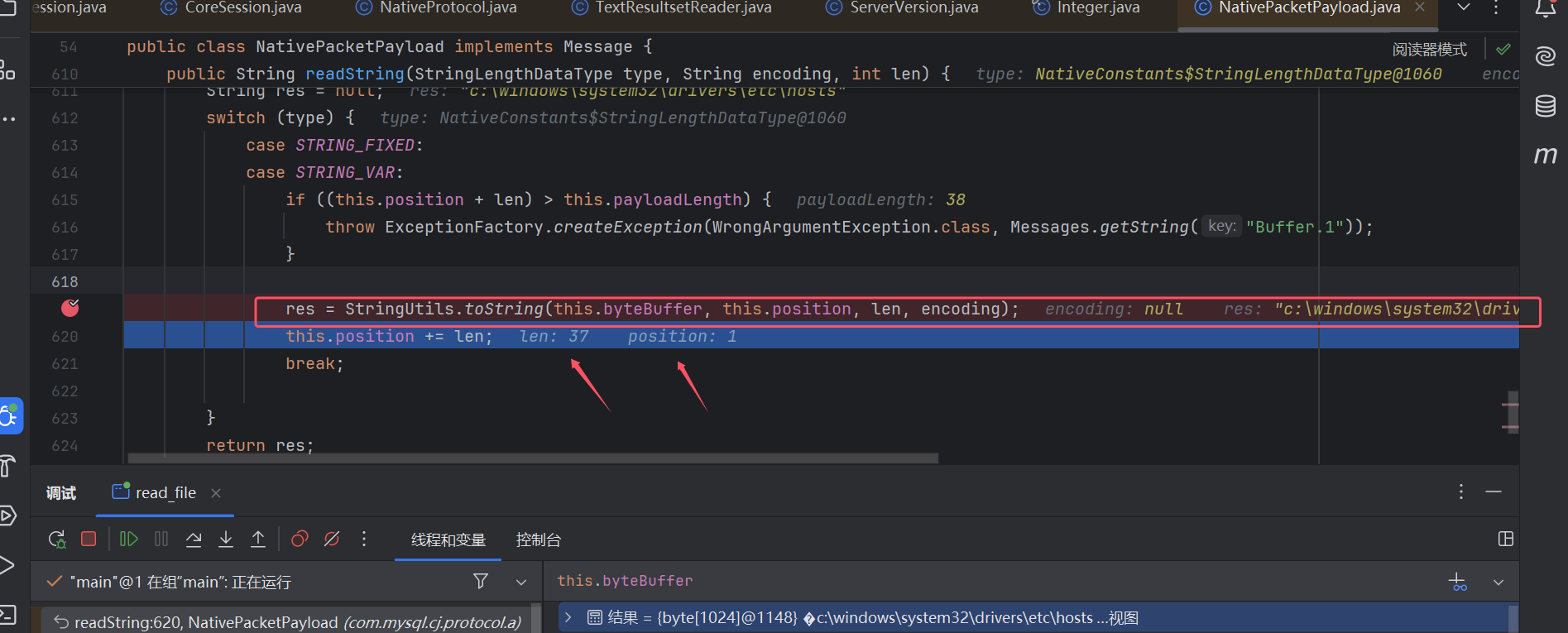Toggle reader mode via 阅读器模式
The height and width of the screenshot is (633, 1568).
click(1429, 50)
